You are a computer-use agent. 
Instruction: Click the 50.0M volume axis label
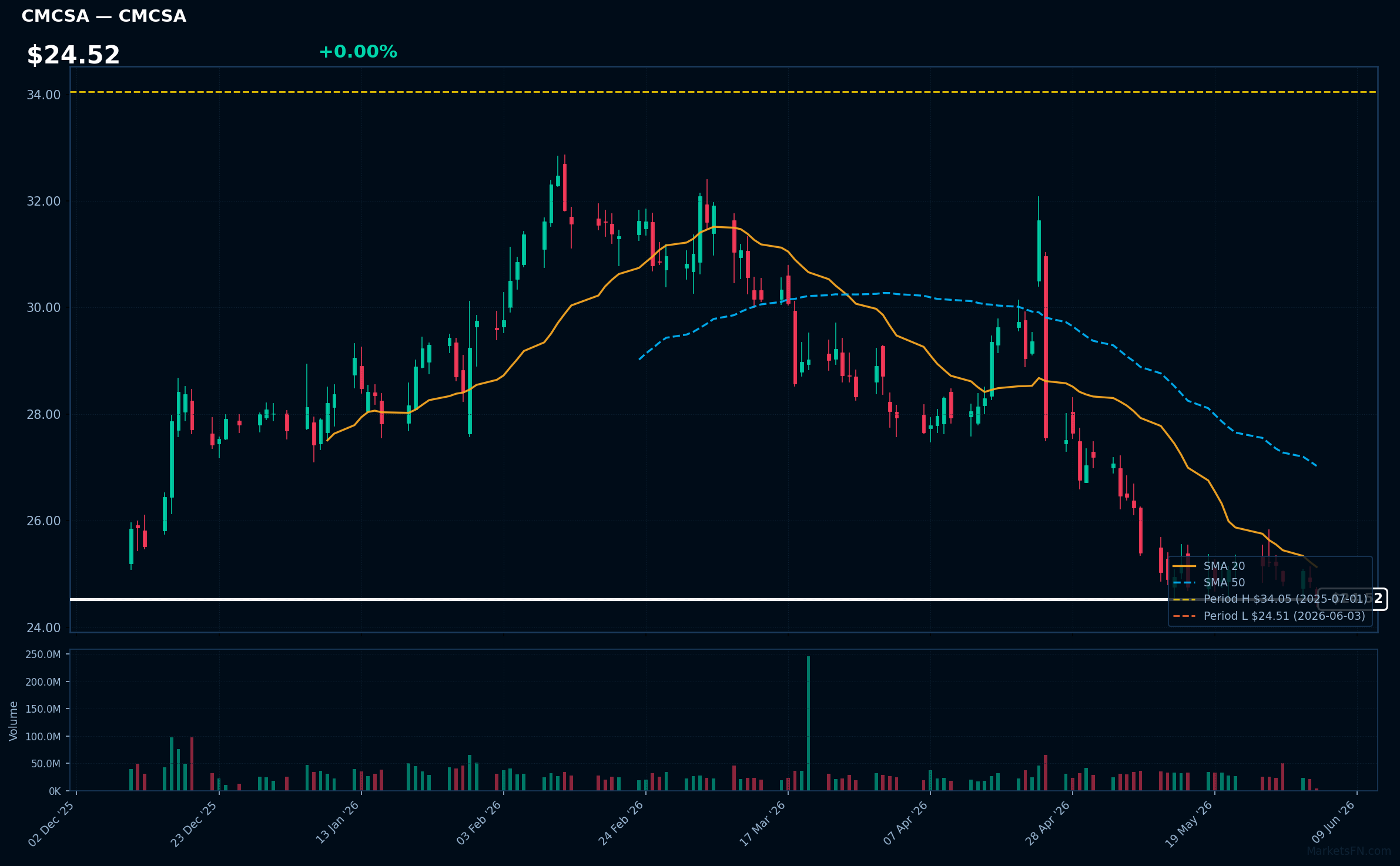[x=46, y=764]
